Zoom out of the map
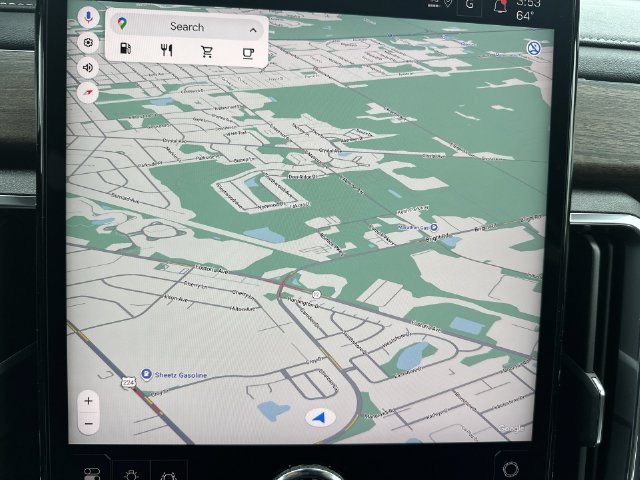 coord(88,424)
